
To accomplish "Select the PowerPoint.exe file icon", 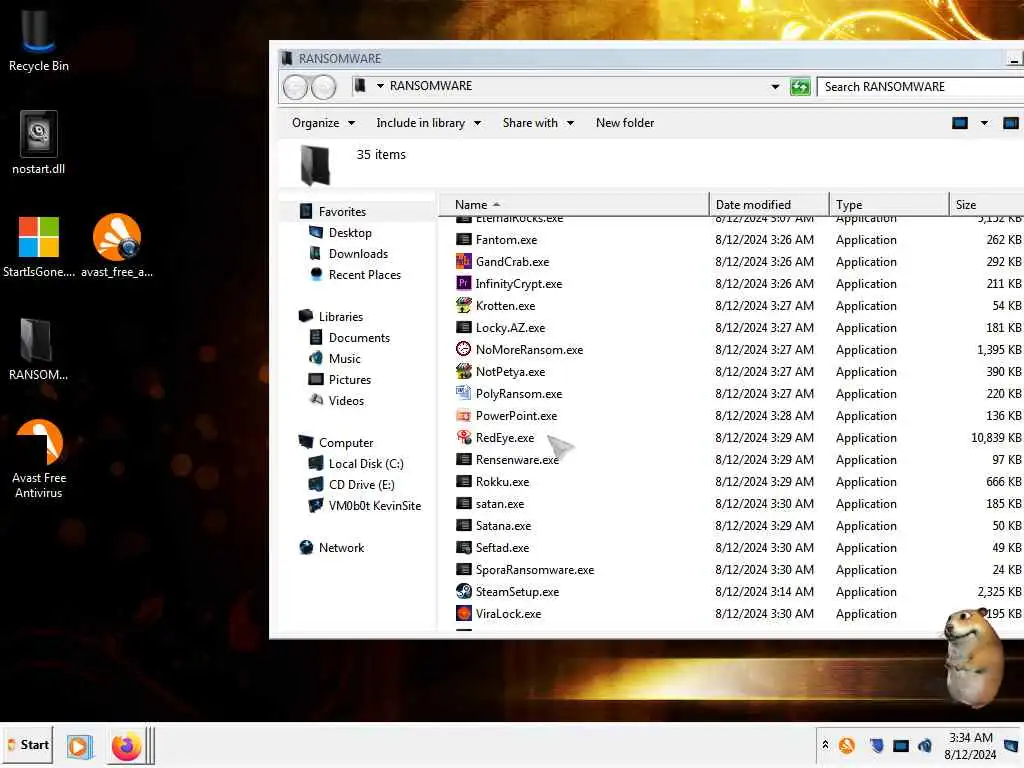I will pyautogui.click(x=463, y=415).
